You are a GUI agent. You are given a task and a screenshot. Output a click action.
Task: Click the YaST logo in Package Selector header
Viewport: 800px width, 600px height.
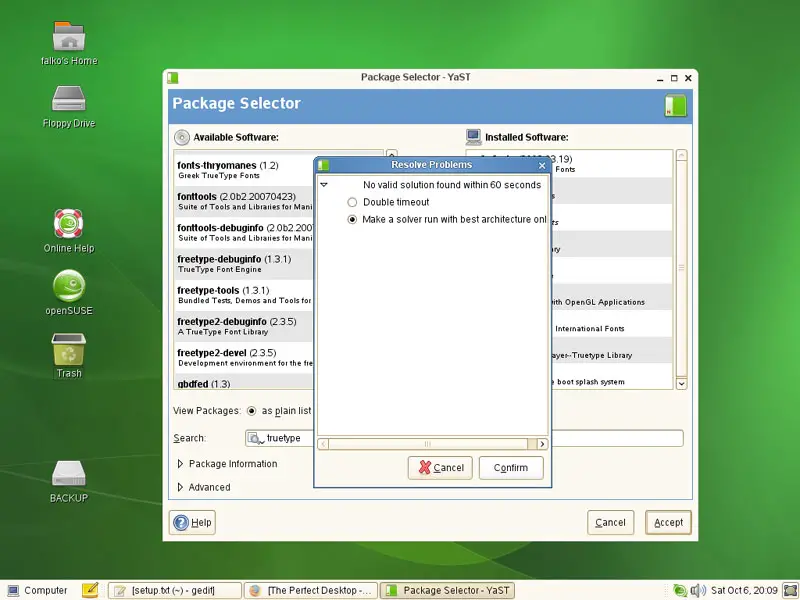click(676, 106)
